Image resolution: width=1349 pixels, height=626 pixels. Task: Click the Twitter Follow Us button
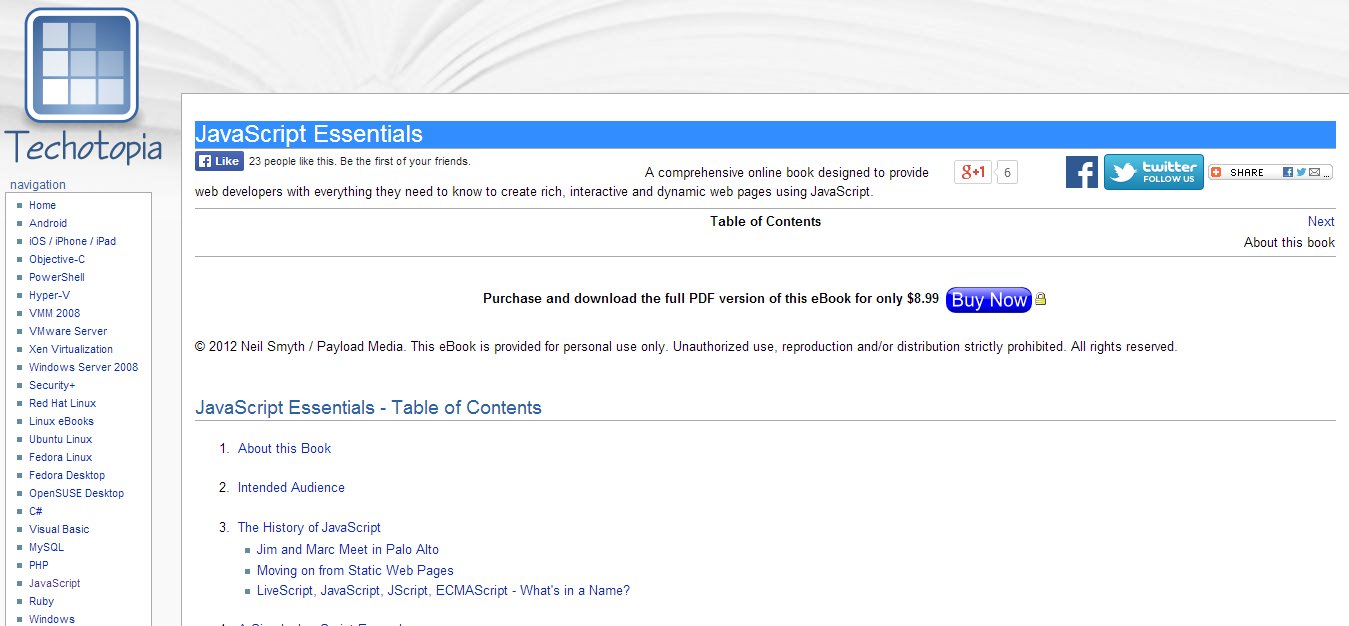1153,172
